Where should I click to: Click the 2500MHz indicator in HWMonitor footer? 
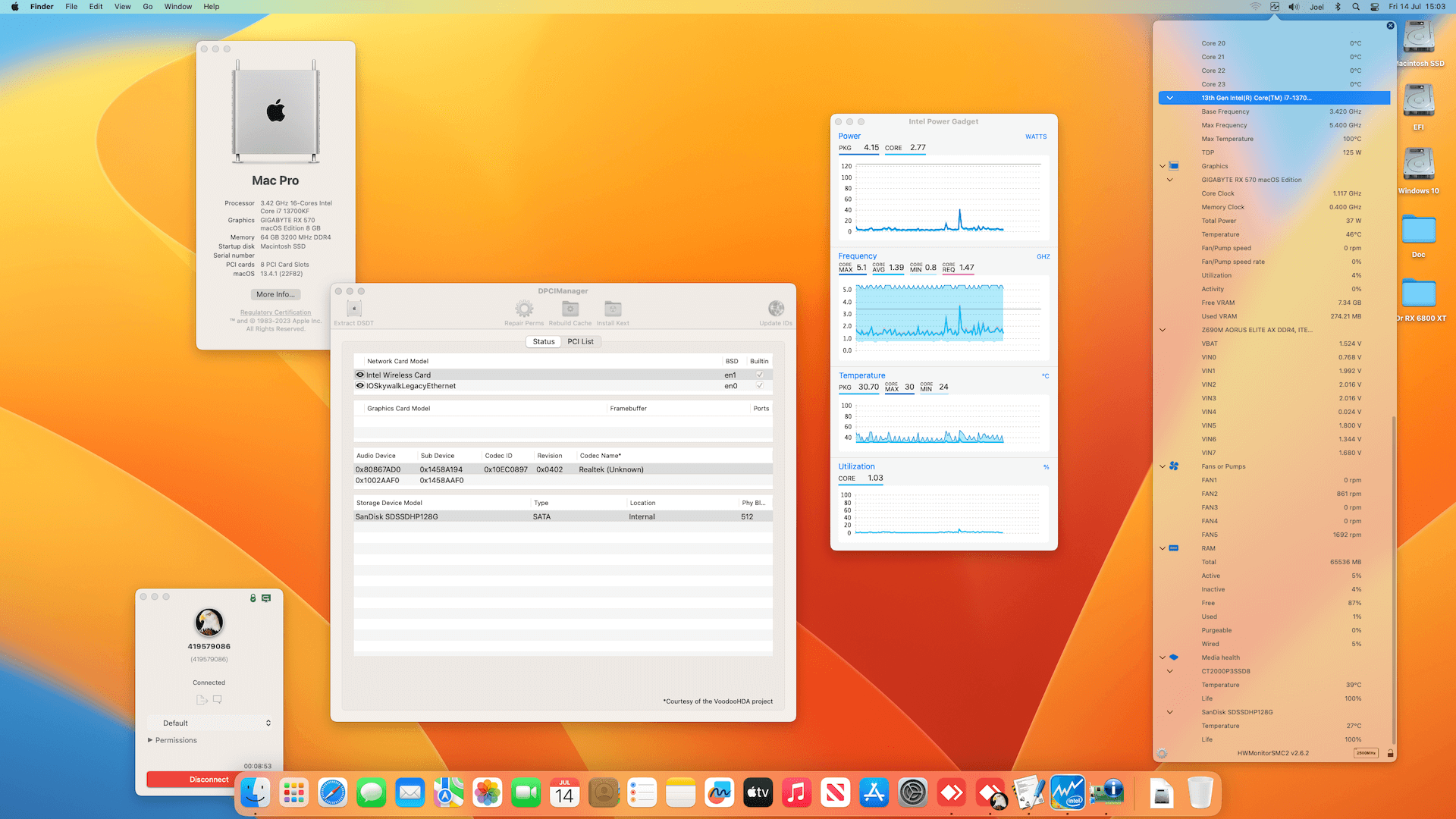[1366, 753]
